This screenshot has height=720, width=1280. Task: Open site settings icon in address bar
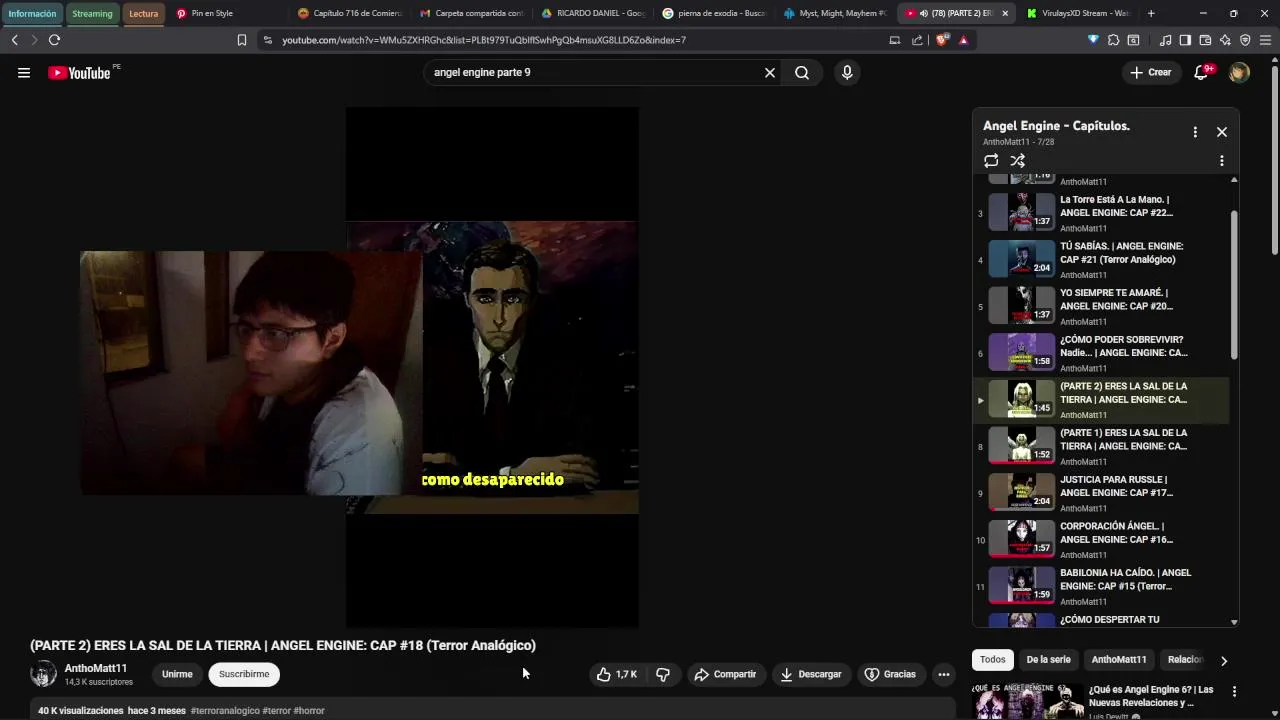[267, 40]
